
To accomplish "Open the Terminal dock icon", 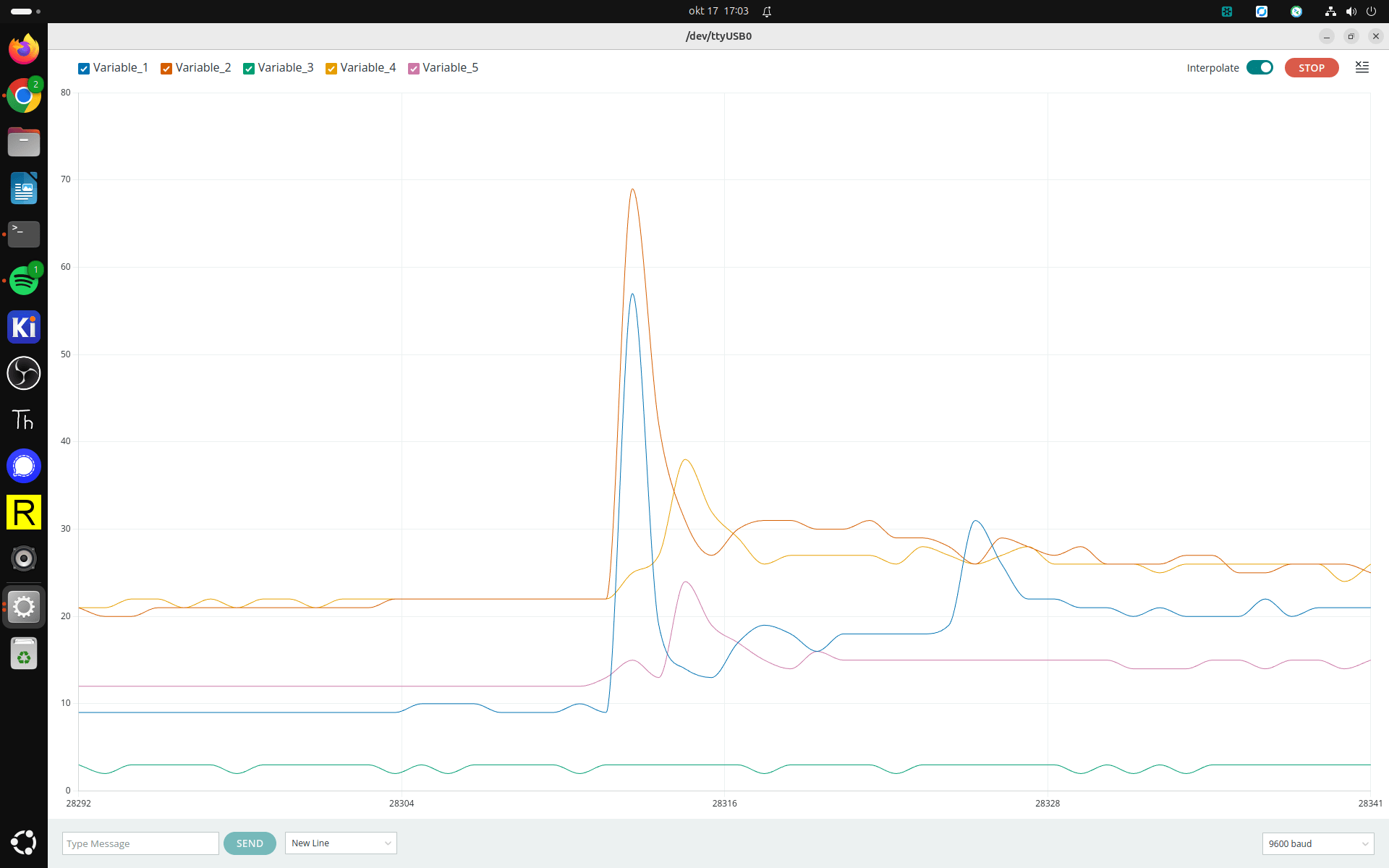I will (24, 234).
